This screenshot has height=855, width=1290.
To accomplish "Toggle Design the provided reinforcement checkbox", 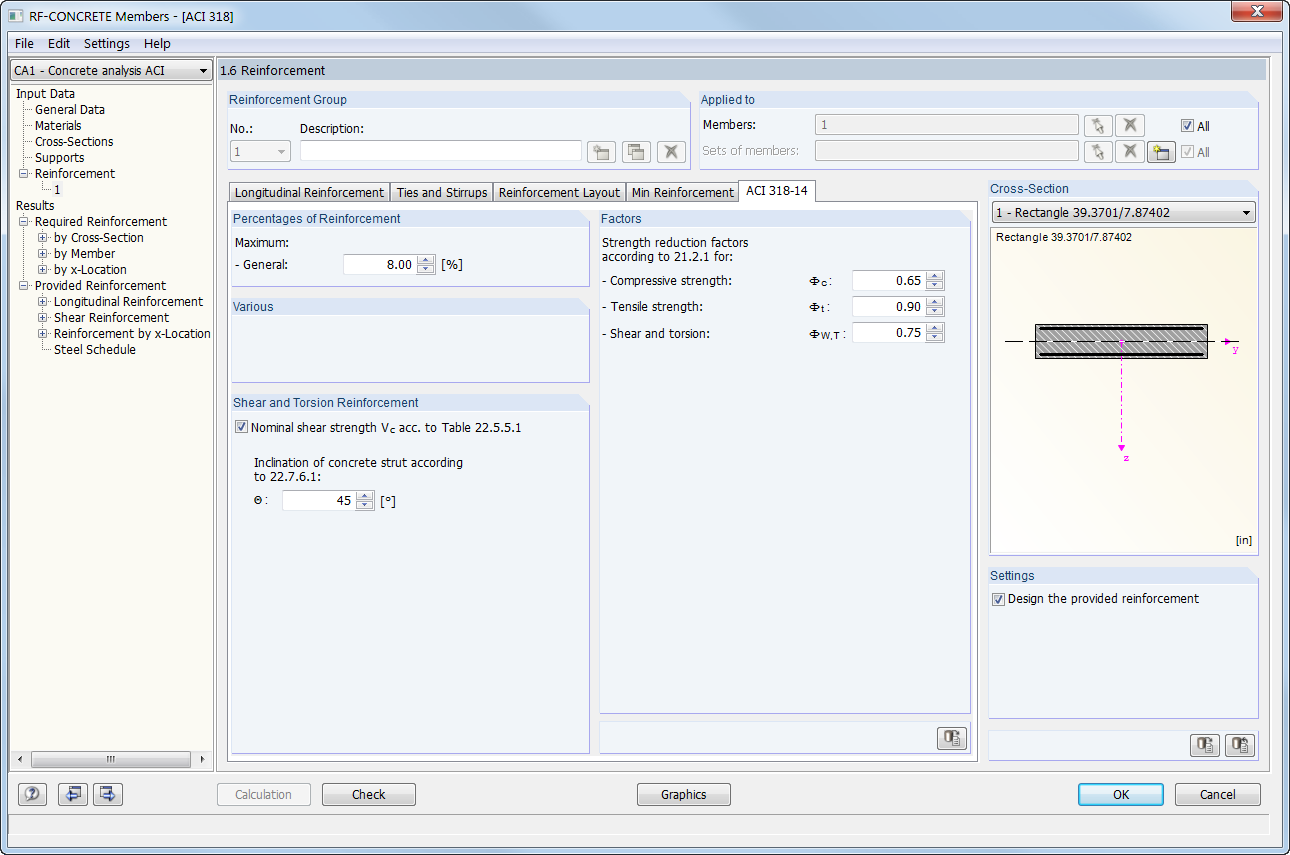I will pyautogui.click(x=998, y=599).
